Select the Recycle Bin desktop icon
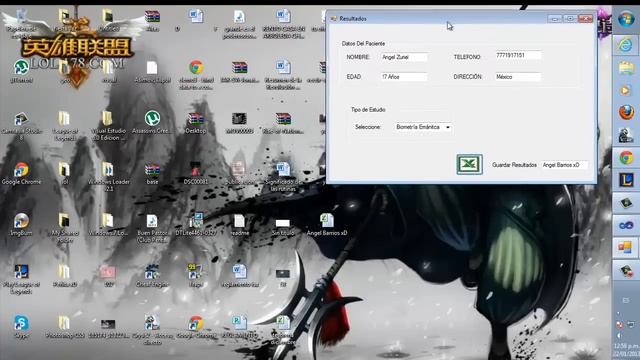Screen dimensions: 640x360 [21, 24]
